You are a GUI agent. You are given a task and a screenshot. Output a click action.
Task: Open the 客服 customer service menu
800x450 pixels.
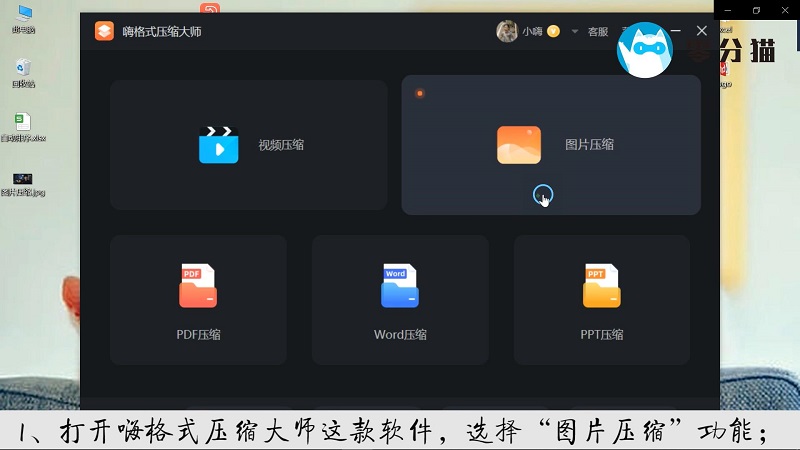pyautogui.click(x=598, y=31)
